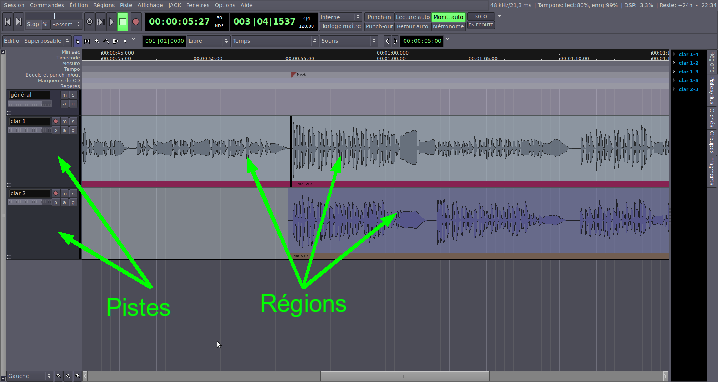Open the Session menu
719x383 pixels.
(14, 5)
